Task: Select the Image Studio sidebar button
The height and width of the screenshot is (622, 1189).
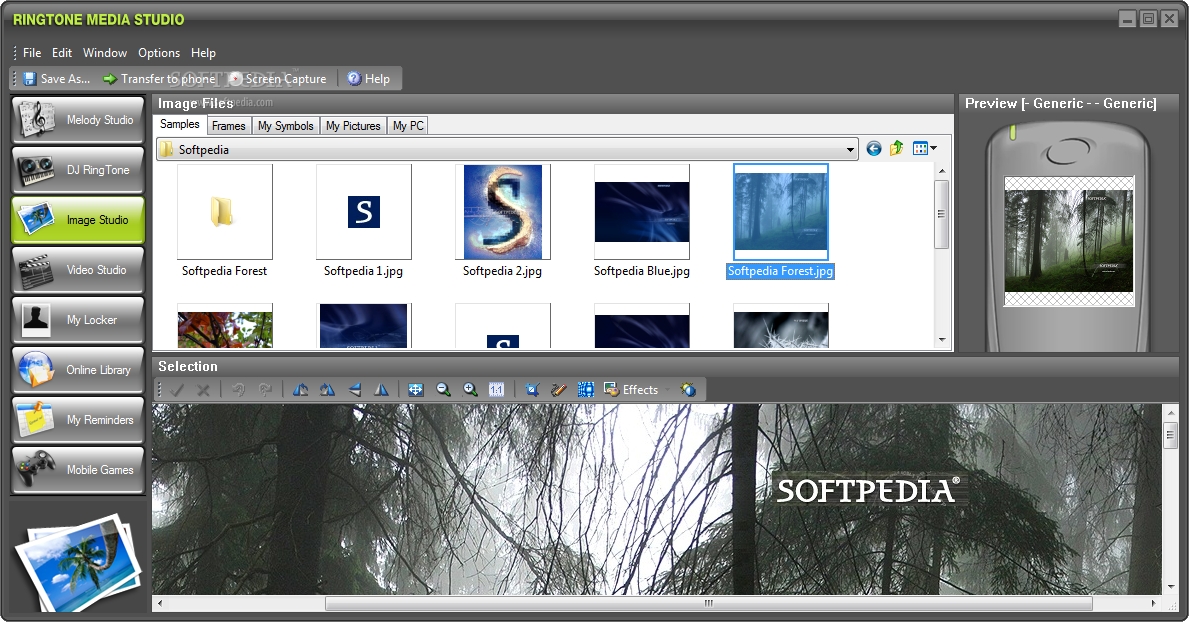Action: coord(77,220)
